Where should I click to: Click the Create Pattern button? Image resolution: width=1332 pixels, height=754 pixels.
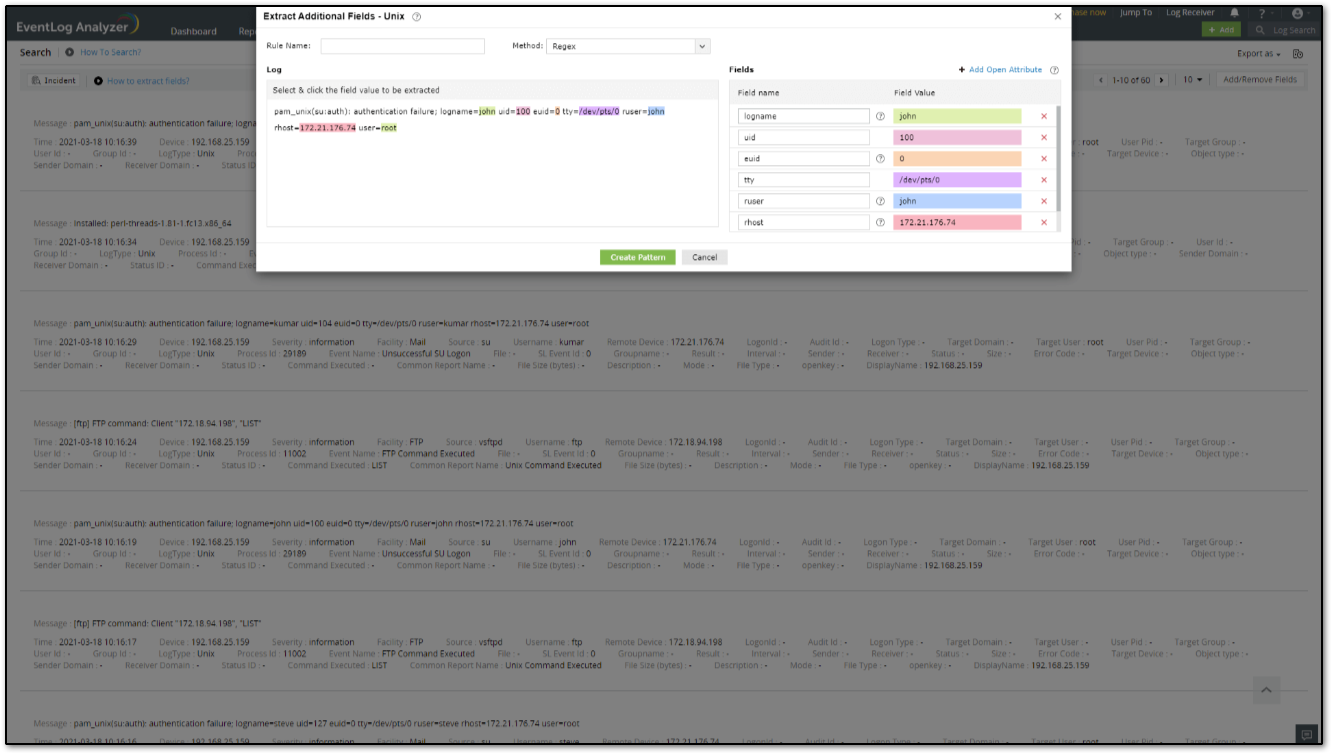tap(638, 257)
